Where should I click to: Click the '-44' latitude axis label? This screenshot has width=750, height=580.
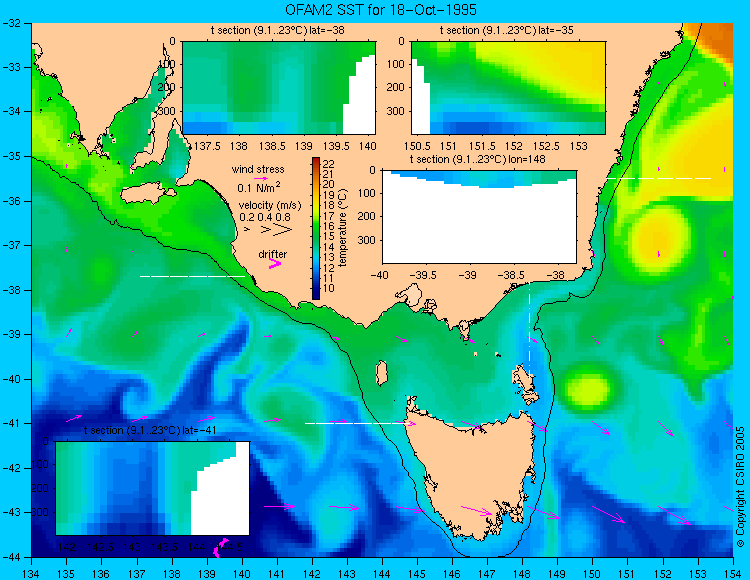(x=11, y=557)
